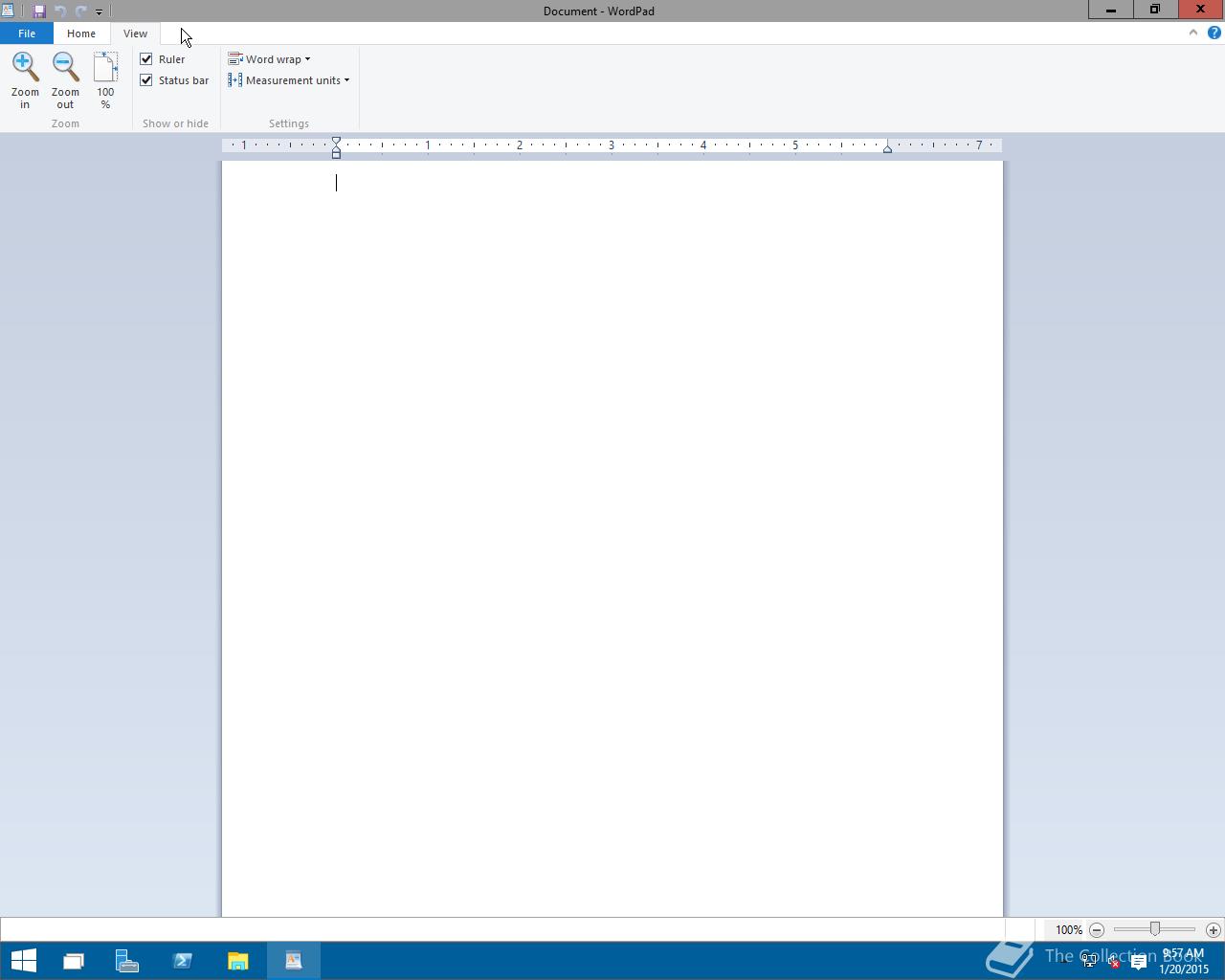
Task: Select the View ribbon tab
Action: pos(135,33)
